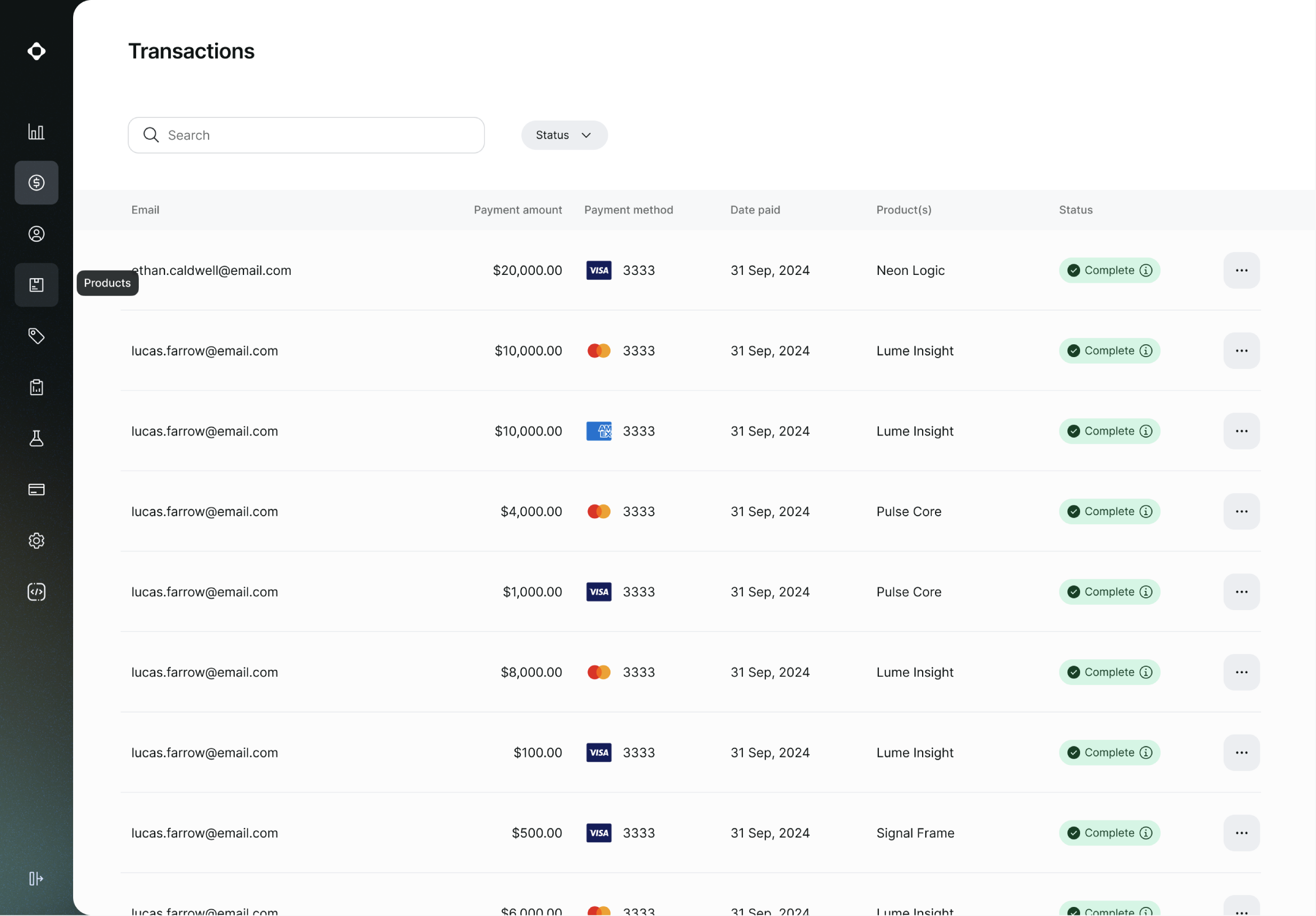The height and width of the screenshot is (916, 1316).
Task: Click the Signal Frame product cell
Action: tap(915, 833)
